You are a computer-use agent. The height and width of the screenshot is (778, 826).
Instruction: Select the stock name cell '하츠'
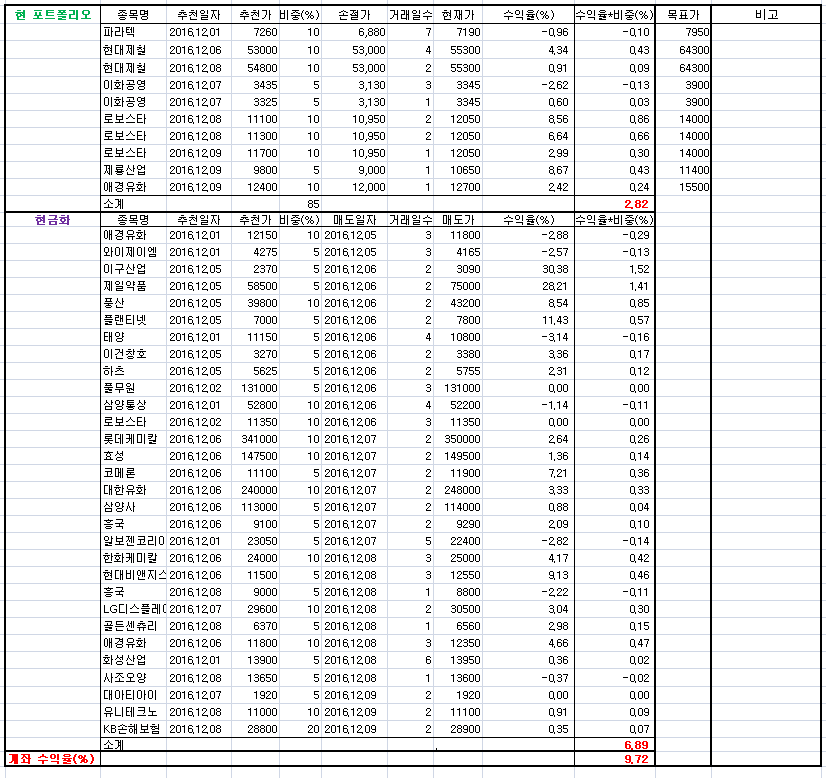(113, 371)
